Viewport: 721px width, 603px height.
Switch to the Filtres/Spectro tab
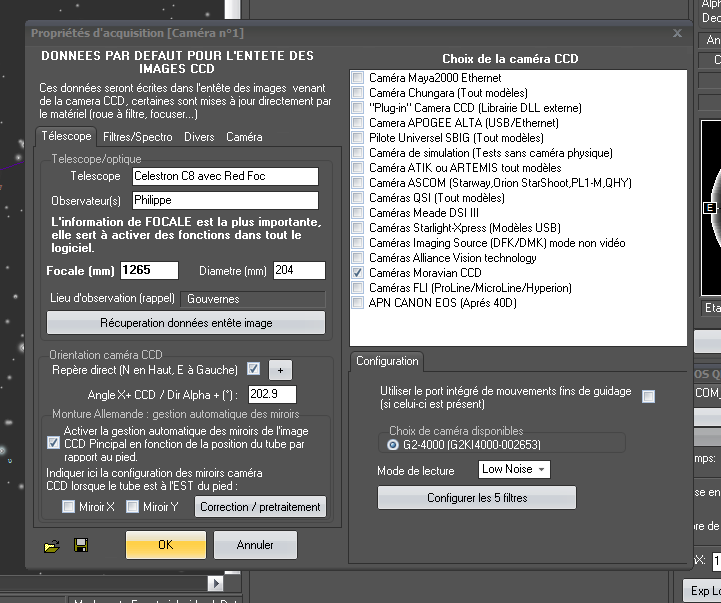click(x=138, y=136)
